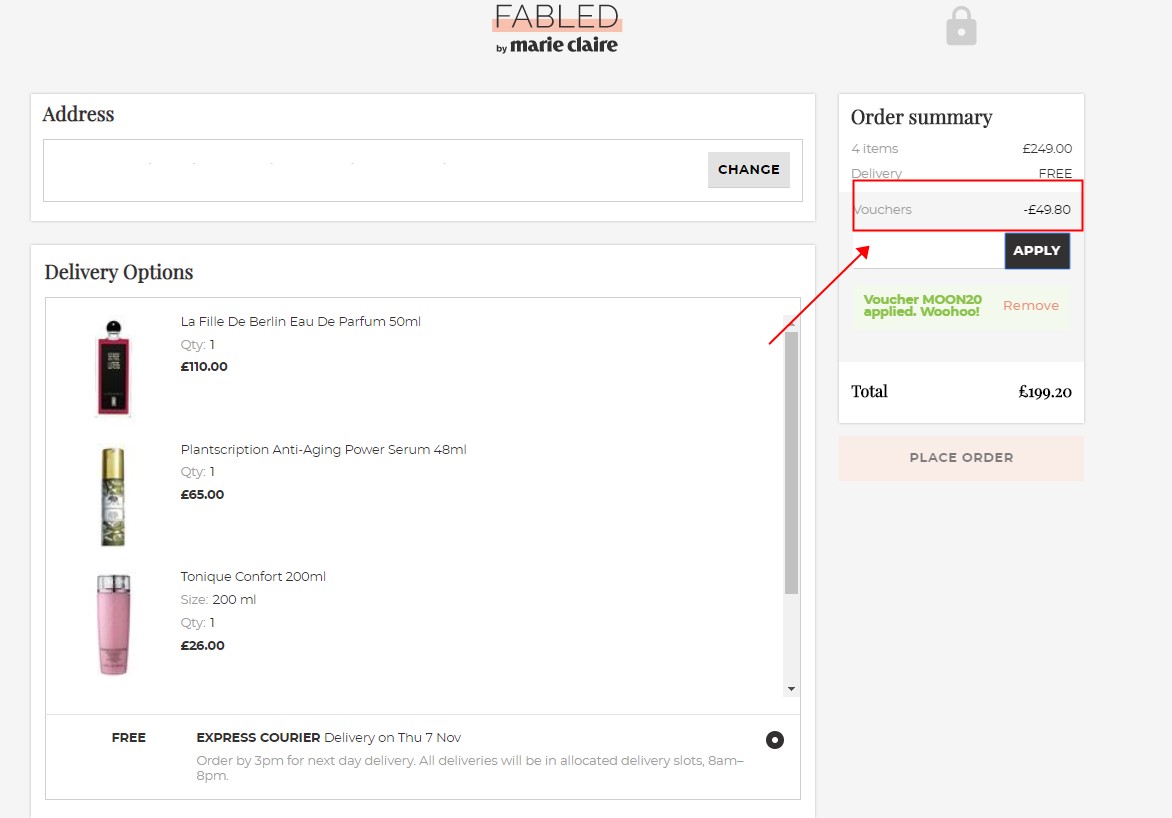Click the FREE label beside Express Courier
This screenshot has height=818, width=1172.
(x=129, y=738)
